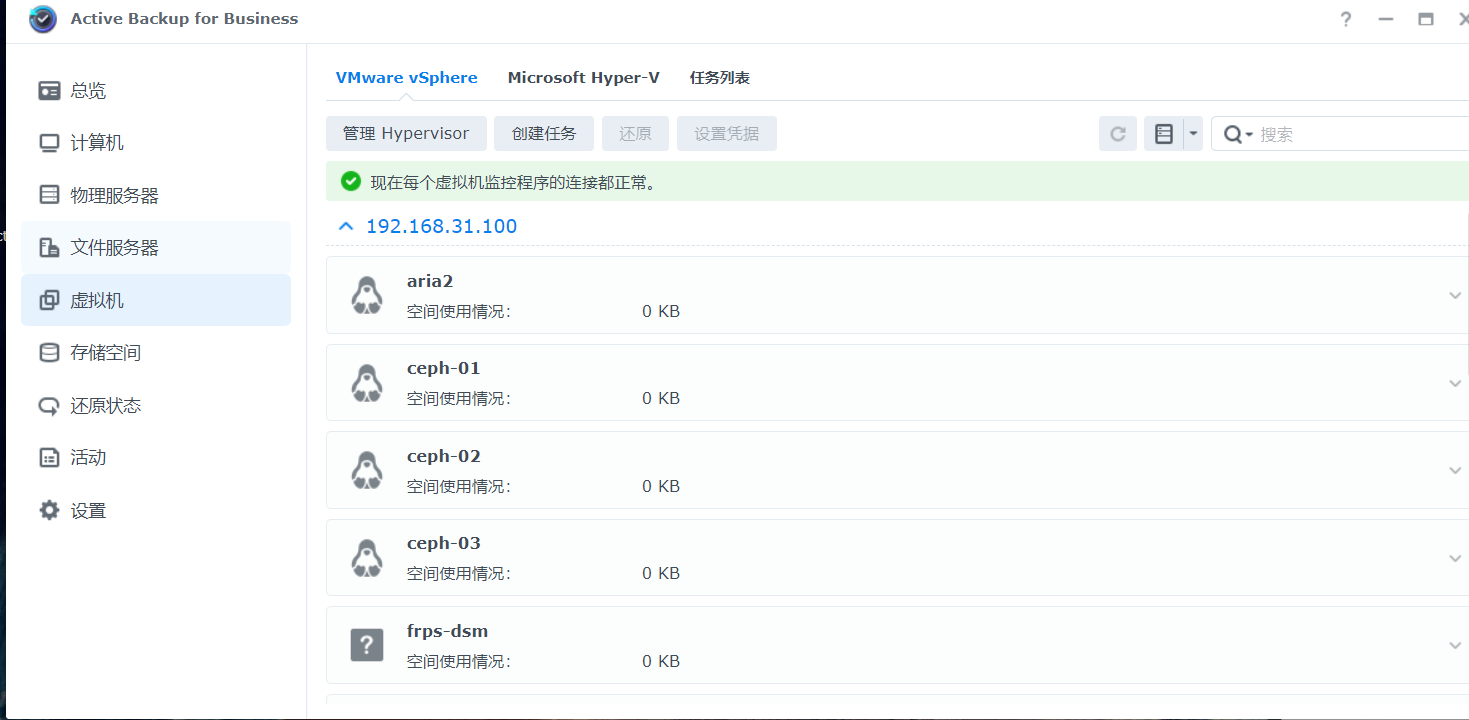1469x720 pixels.
Task: Expand the aria2 row details chevron
Action: [x=1455, y=296]
